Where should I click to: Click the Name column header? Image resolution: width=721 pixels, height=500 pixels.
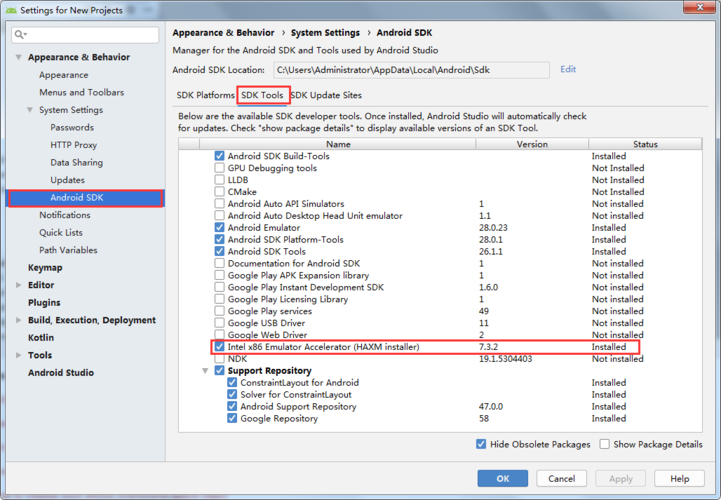(338, 144)
